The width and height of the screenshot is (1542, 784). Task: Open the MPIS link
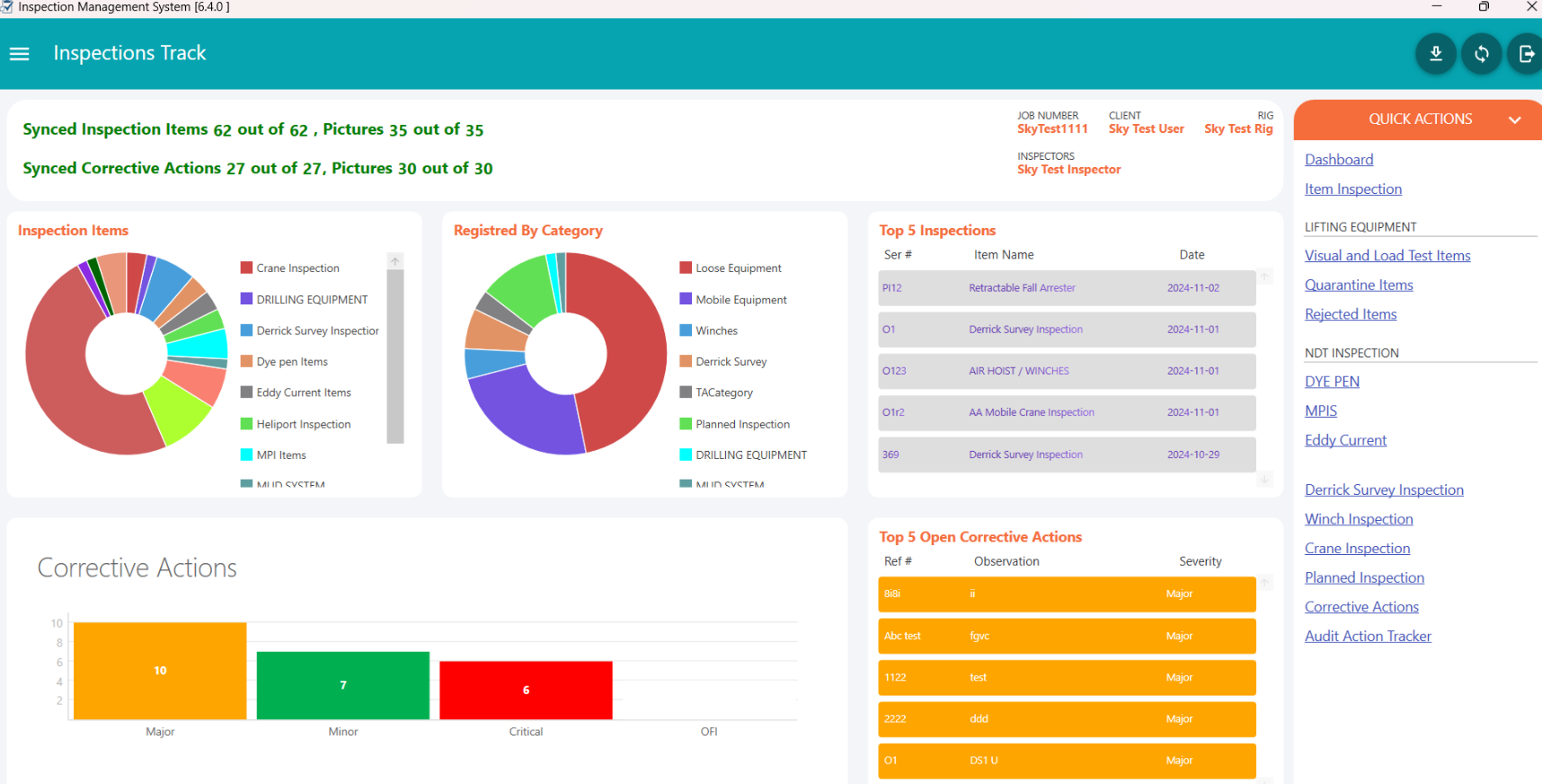[x=1321, y=410]
